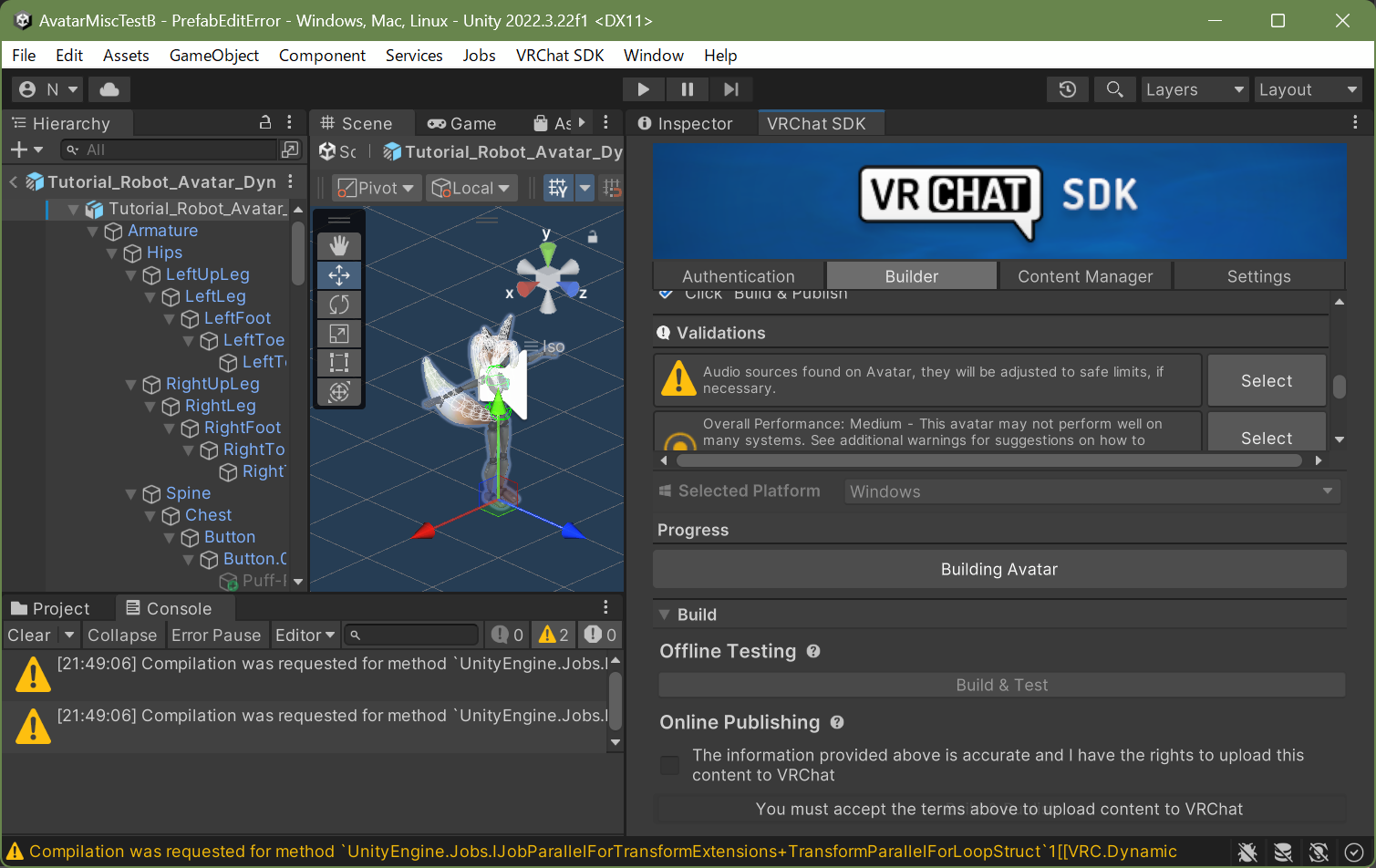The width and height of the screenshot is (1376, 868).
Task: Open the global Search magnifier
Action: tap(1114, 89)
